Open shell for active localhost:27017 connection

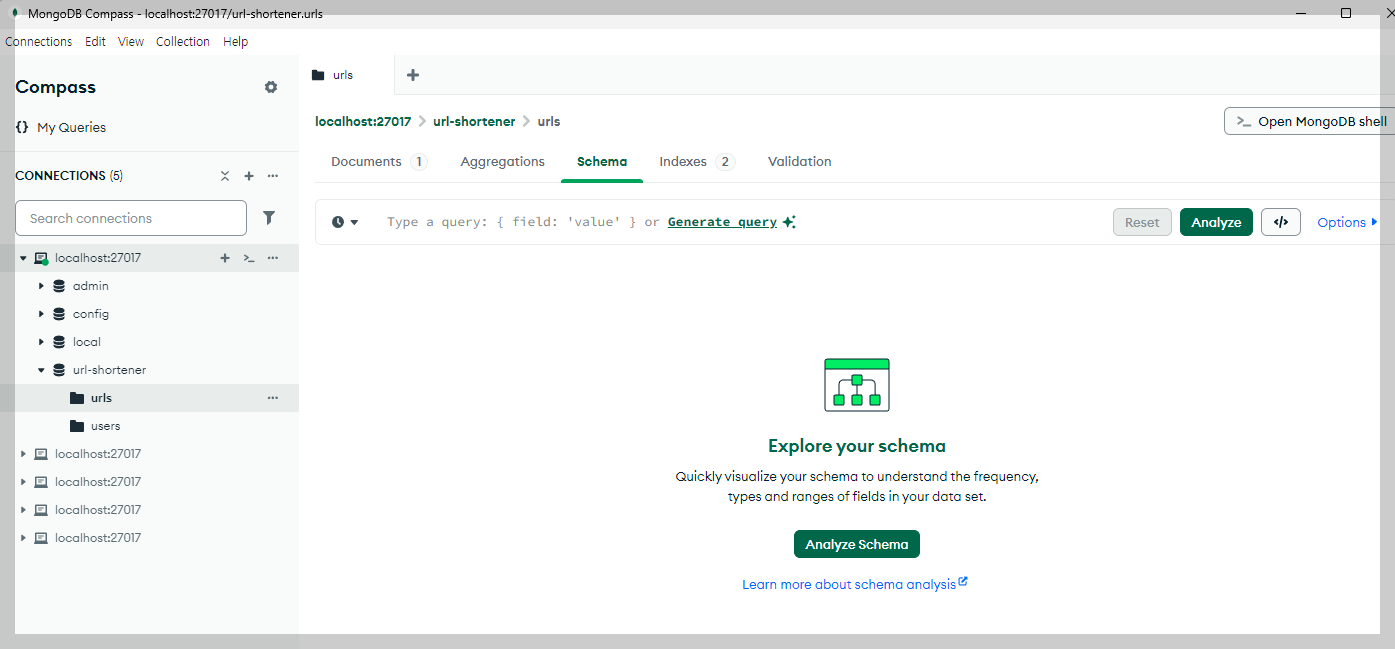[249, 258]
